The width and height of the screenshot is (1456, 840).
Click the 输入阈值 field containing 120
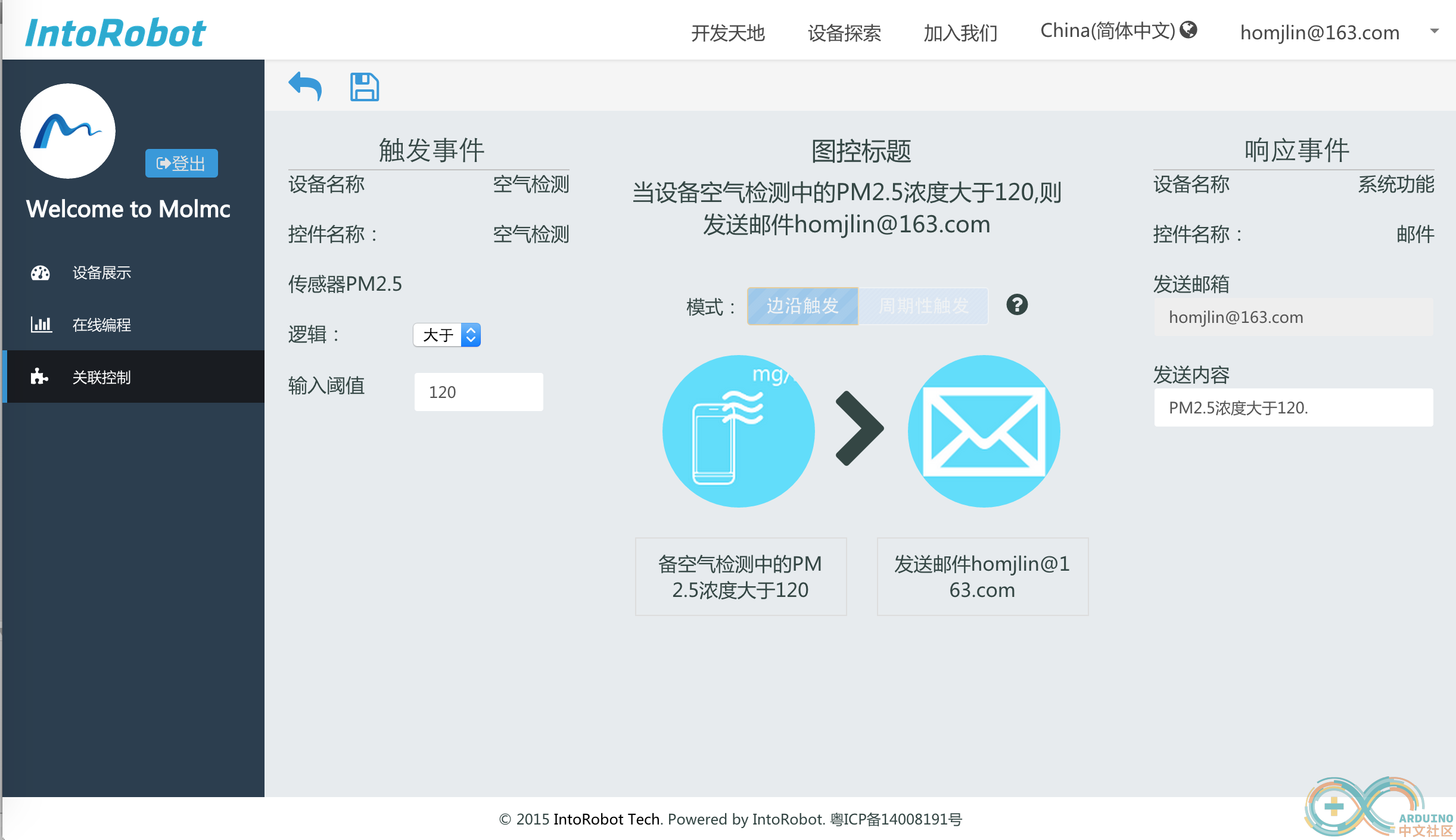[x=478, y=392]
